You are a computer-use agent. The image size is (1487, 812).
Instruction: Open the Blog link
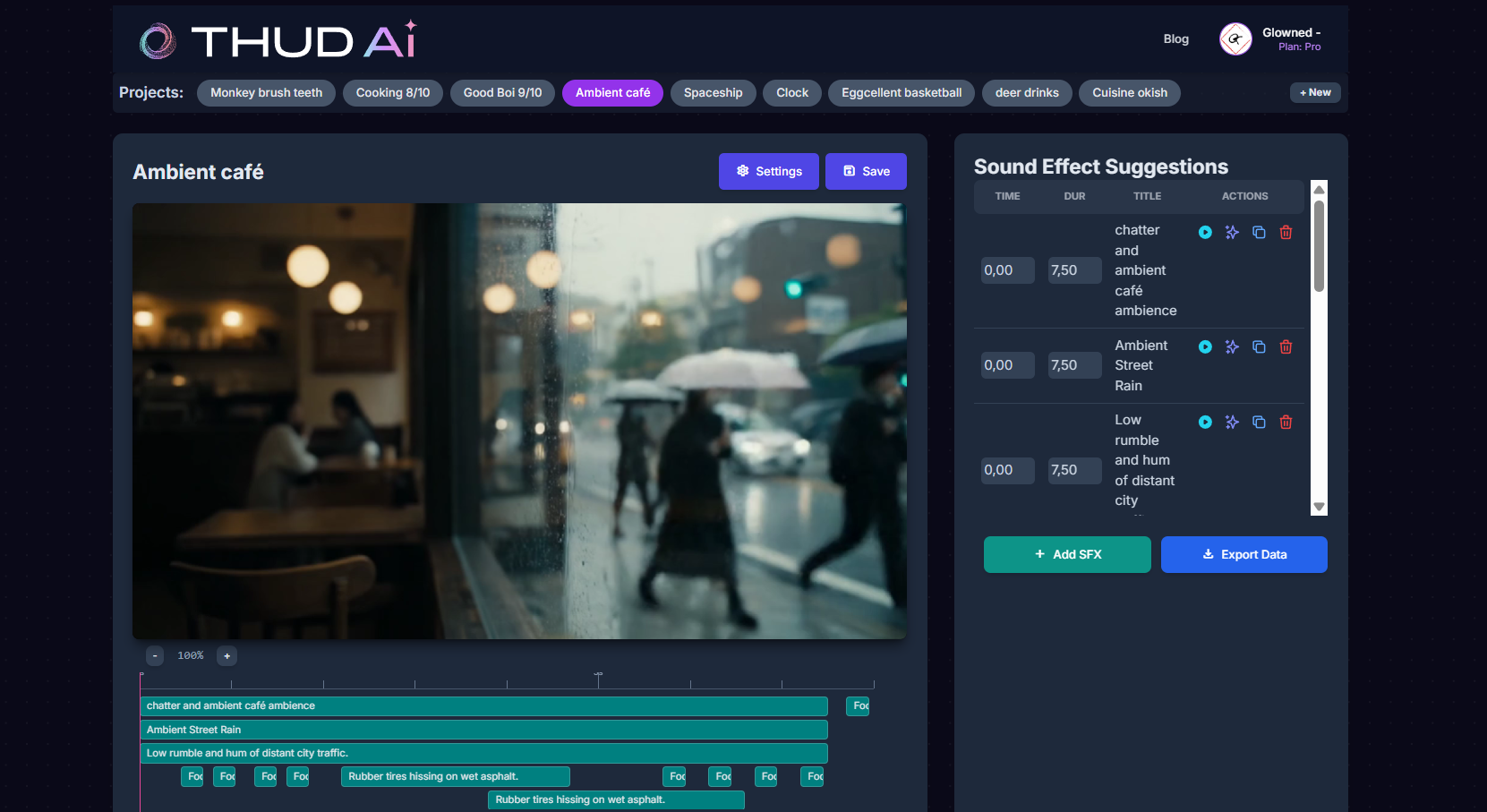click(x=1176, y=38)
